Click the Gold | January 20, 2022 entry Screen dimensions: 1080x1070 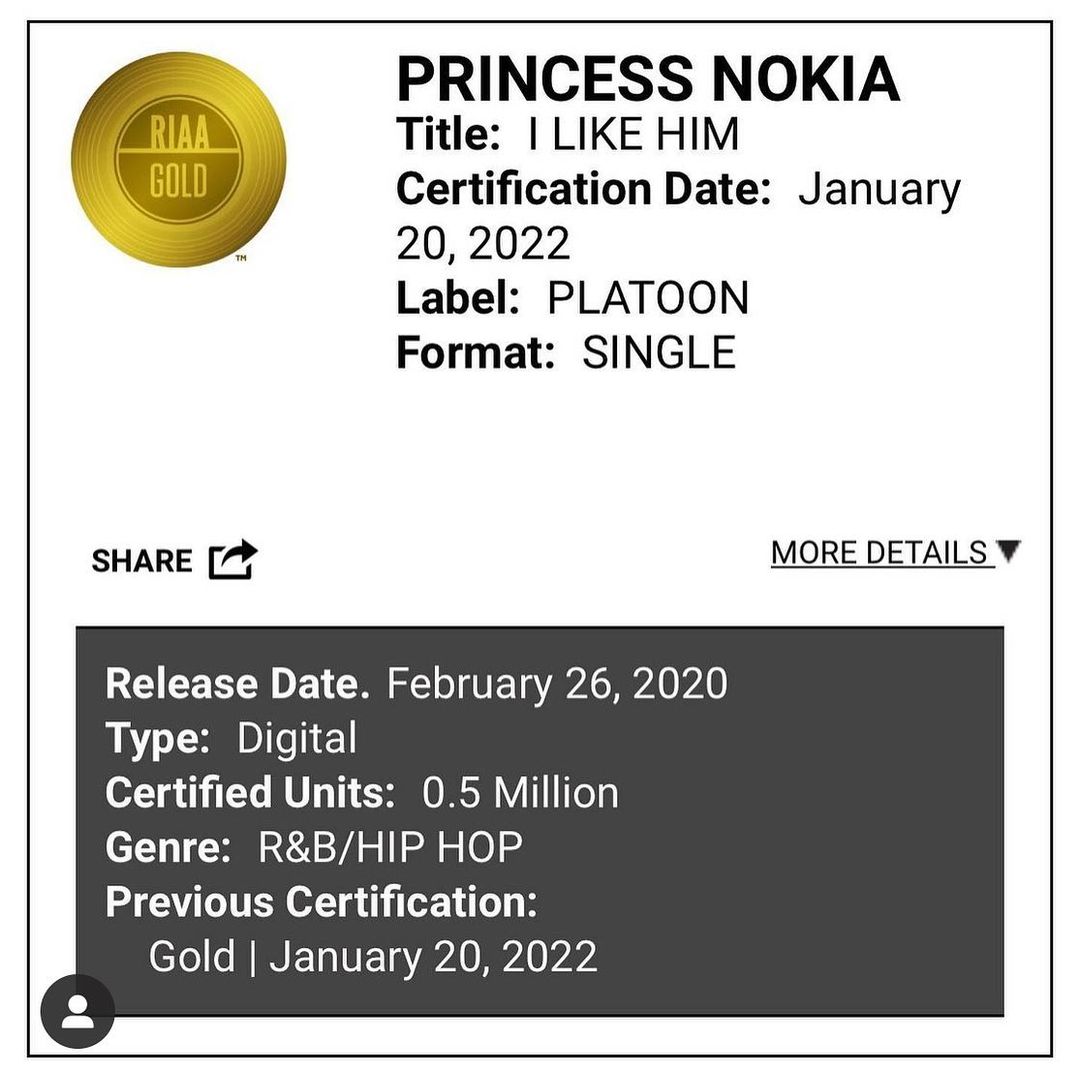click(x=373, y=956)
